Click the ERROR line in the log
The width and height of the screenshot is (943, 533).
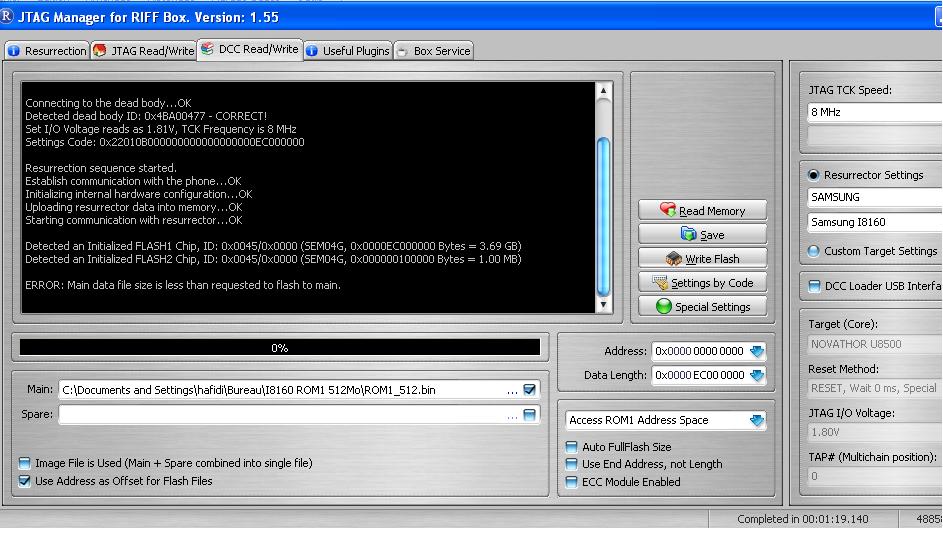coord(183,285)
